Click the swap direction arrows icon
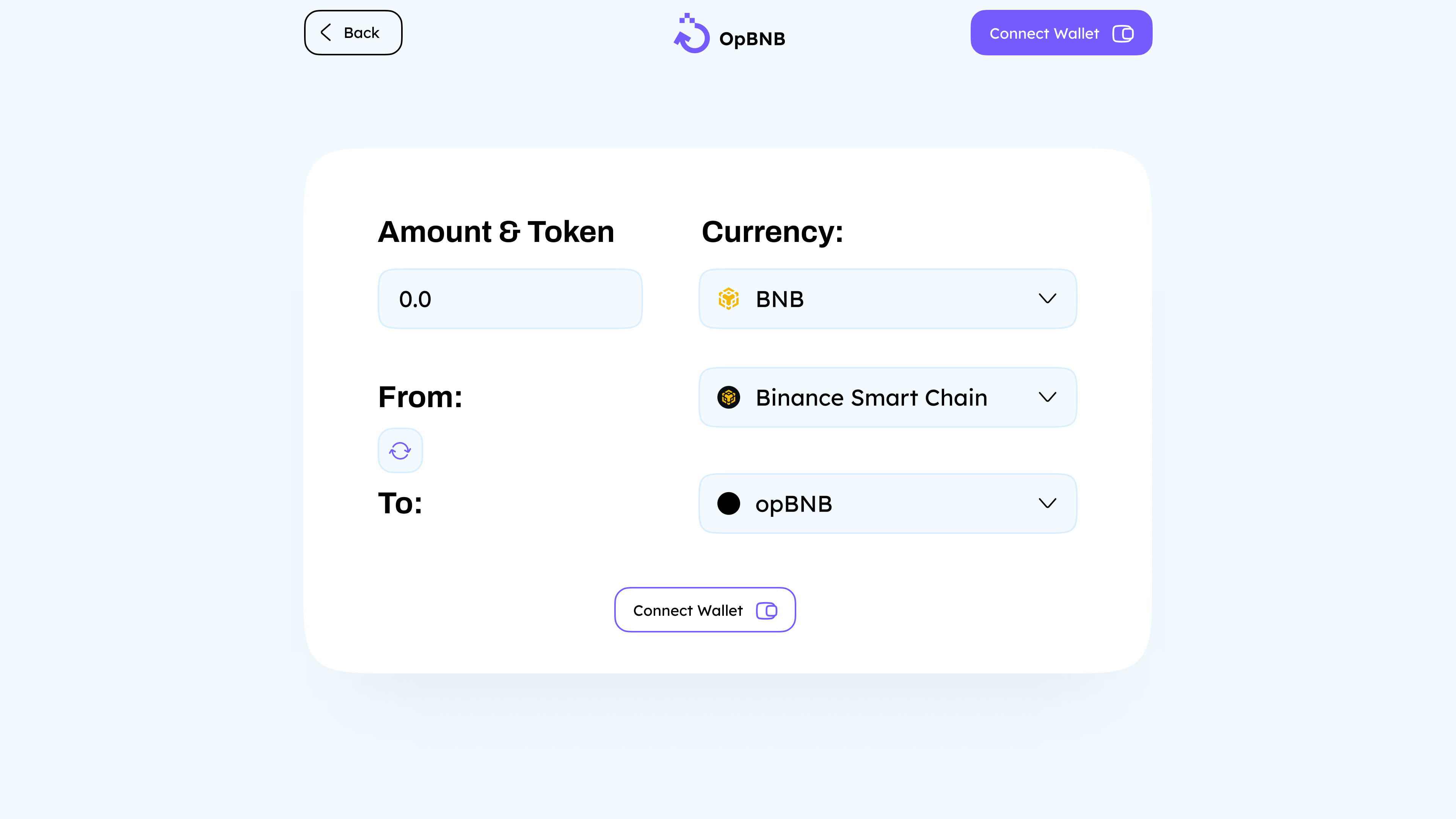The image size is (1456, 819). tap(400, 450)
